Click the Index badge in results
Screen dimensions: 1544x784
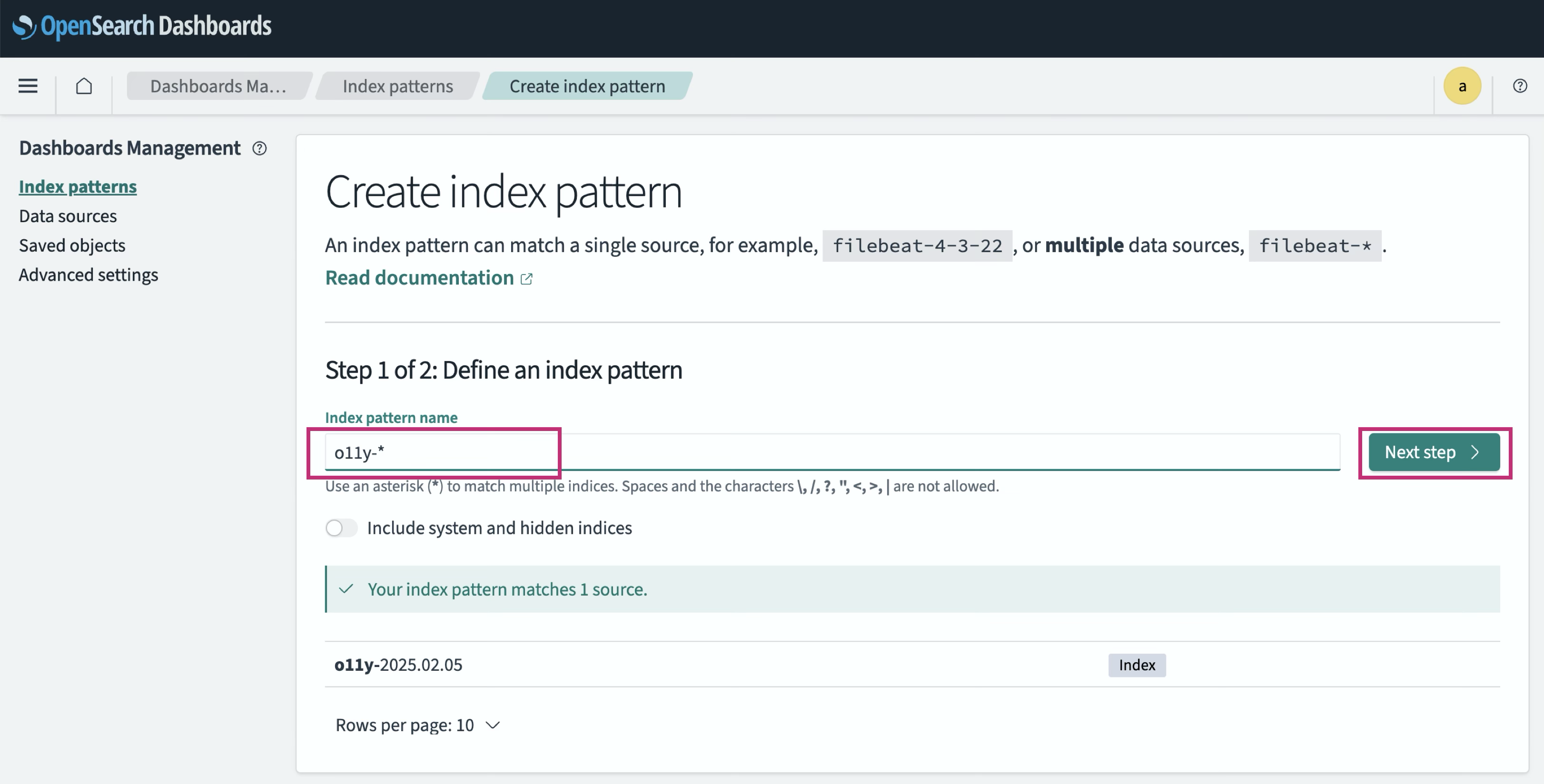(x=1137, y=666)
